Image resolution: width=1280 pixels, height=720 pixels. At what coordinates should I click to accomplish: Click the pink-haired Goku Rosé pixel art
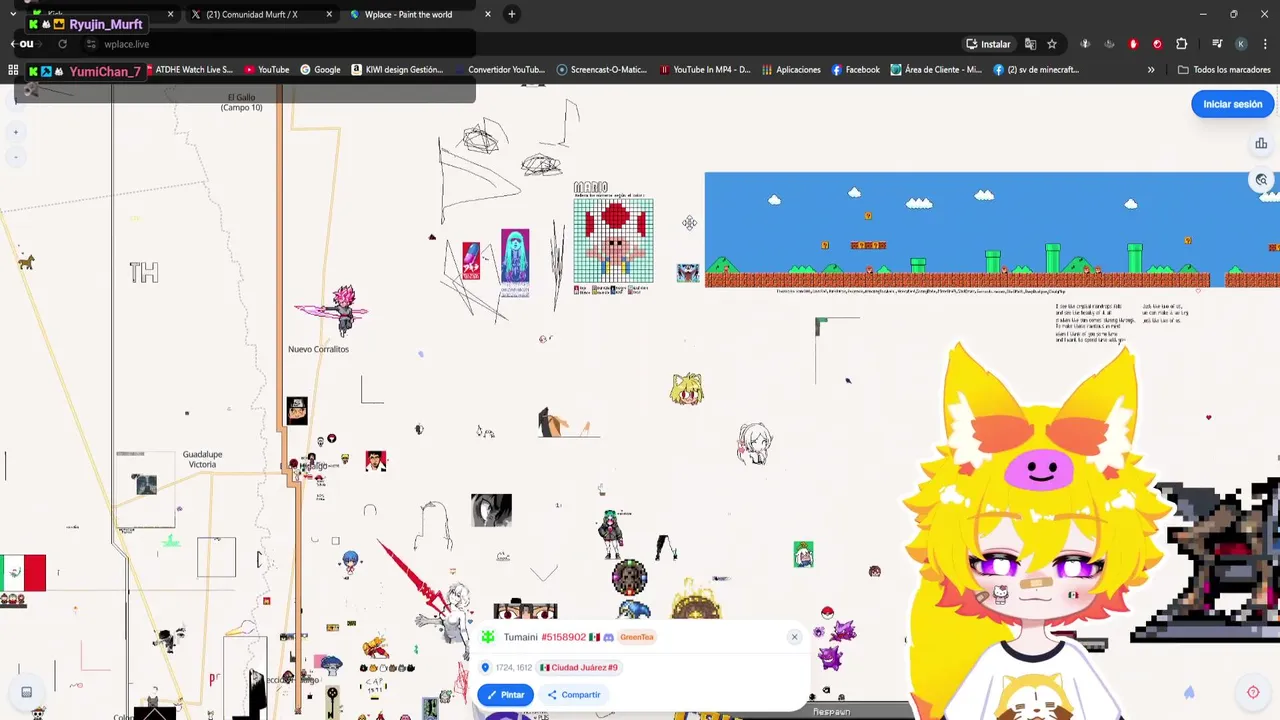coord(342,309)
